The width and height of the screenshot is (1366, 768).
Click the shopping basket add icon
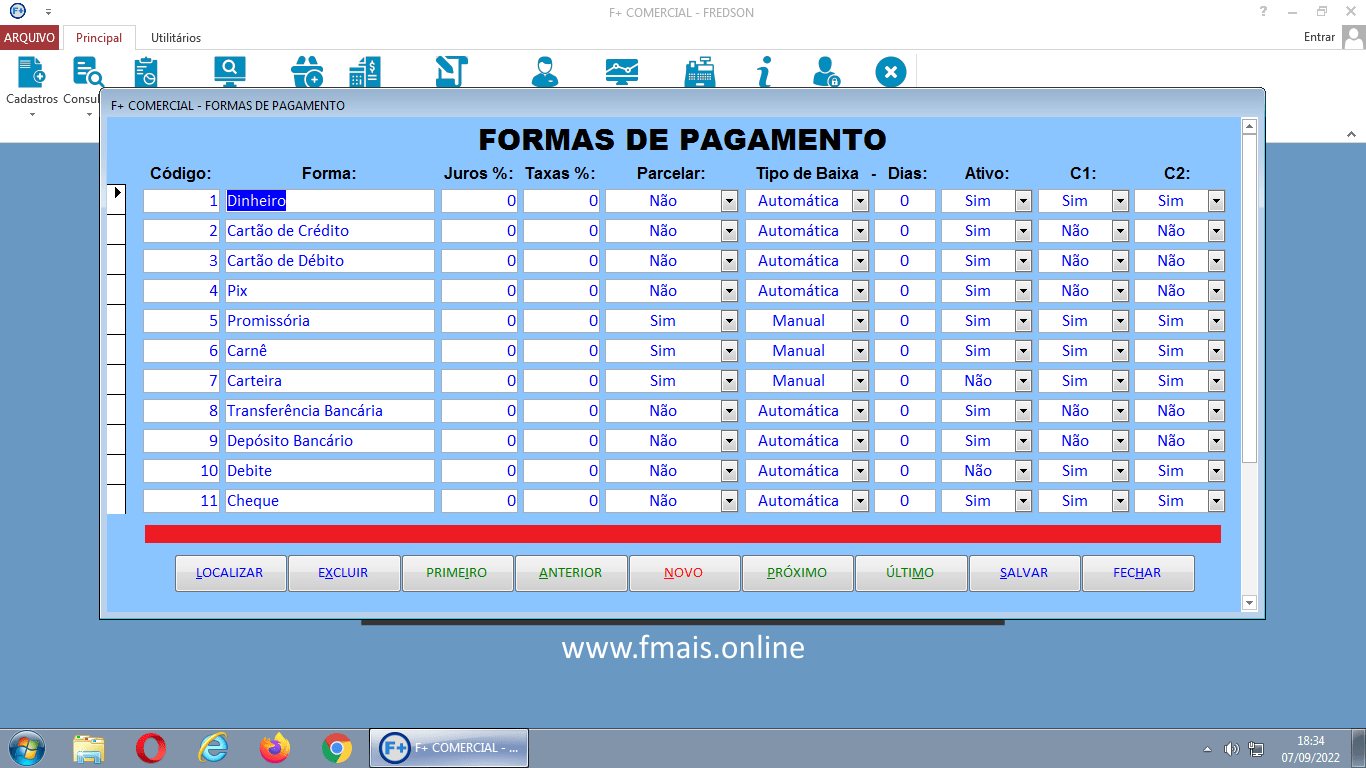[x=307, y=72]
